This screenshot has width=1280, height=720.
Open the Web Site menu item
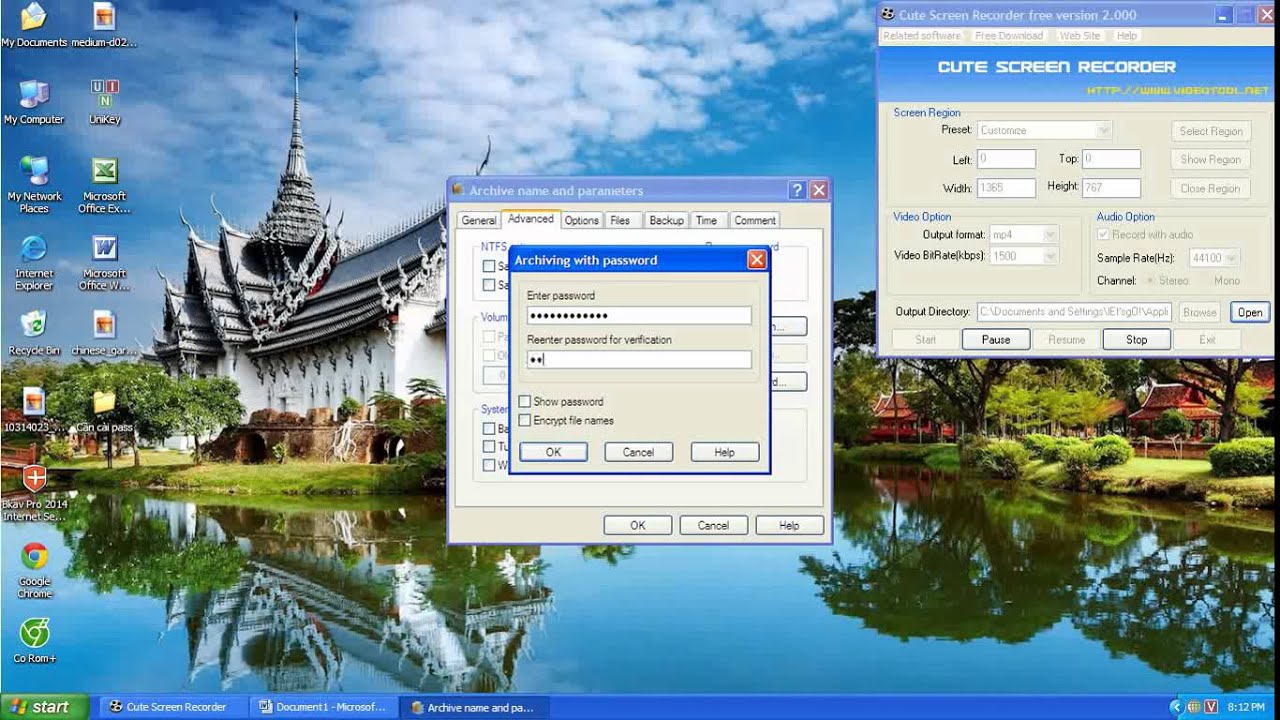(1080, 35)
